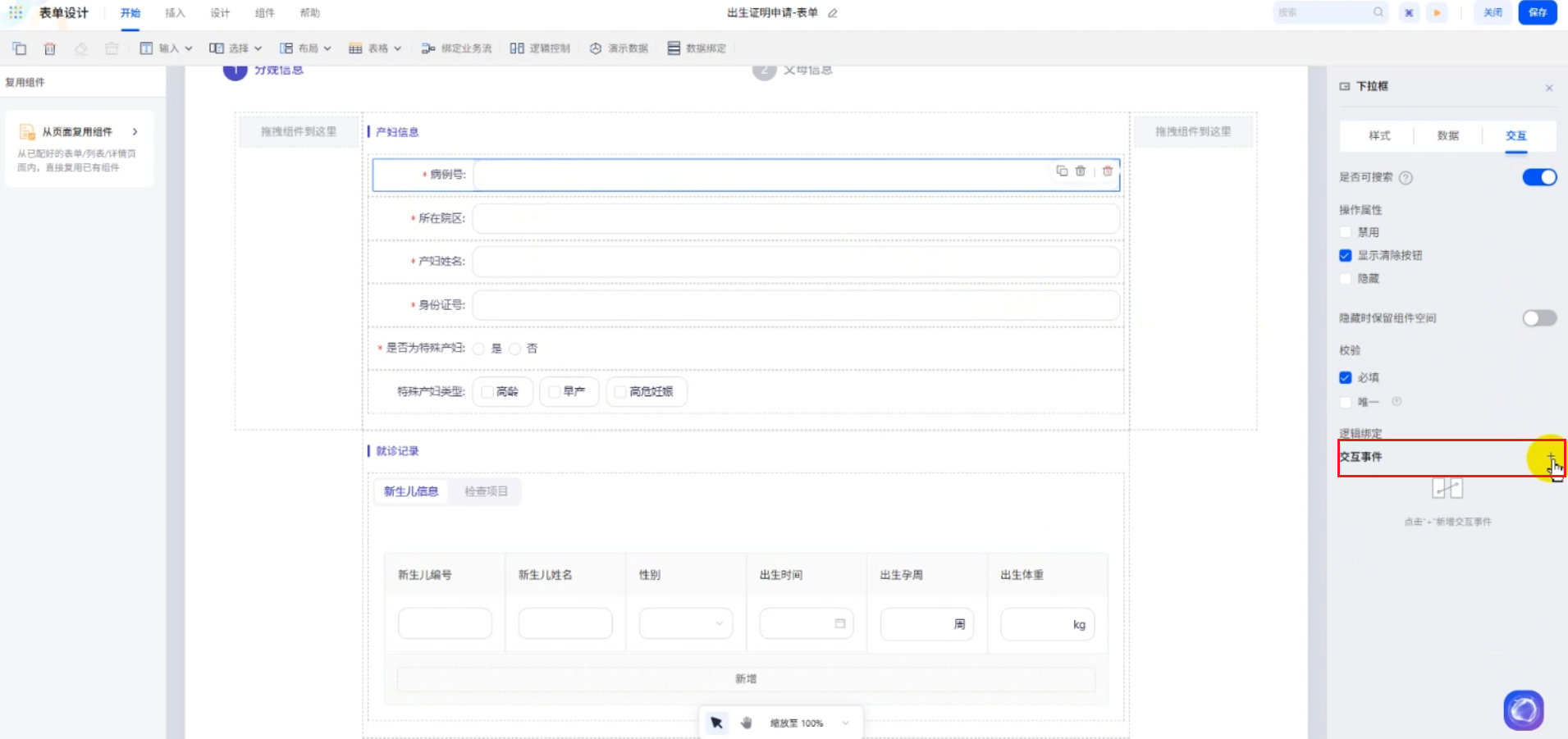This screenshot has height=739, width=1568.
Task: Toggle the 是否可搜索 switch off
Action: click(x=1538, y=177)
